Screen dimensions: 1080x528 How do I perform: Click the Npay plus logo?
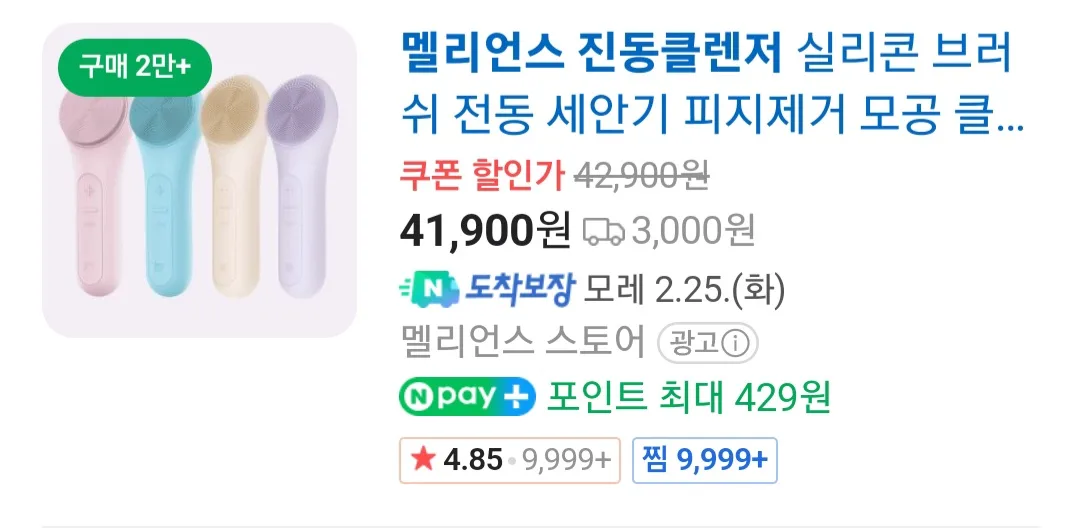point(467,397)
